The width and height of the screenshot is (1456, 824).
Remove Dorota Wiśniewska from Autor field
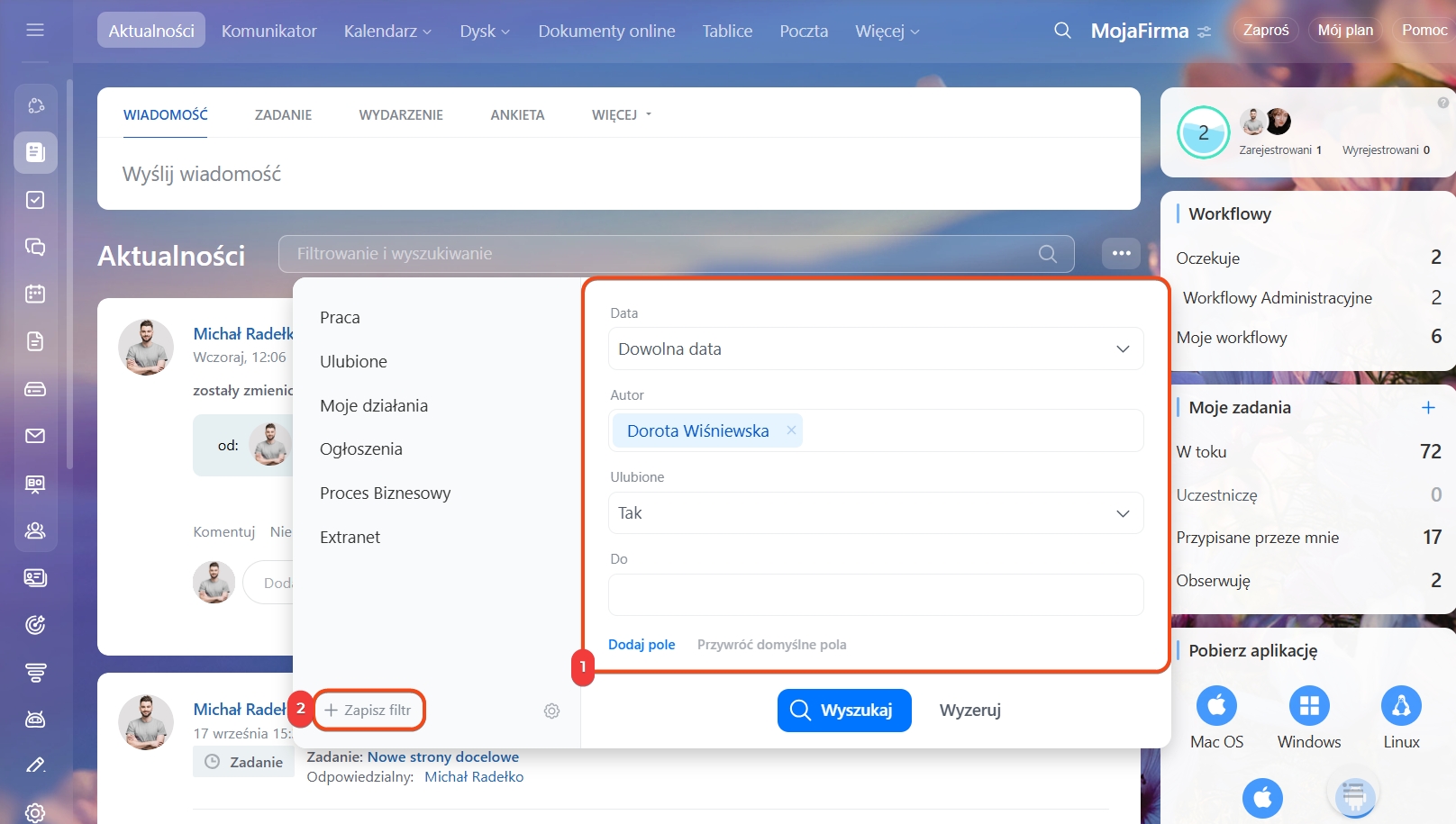791,430
